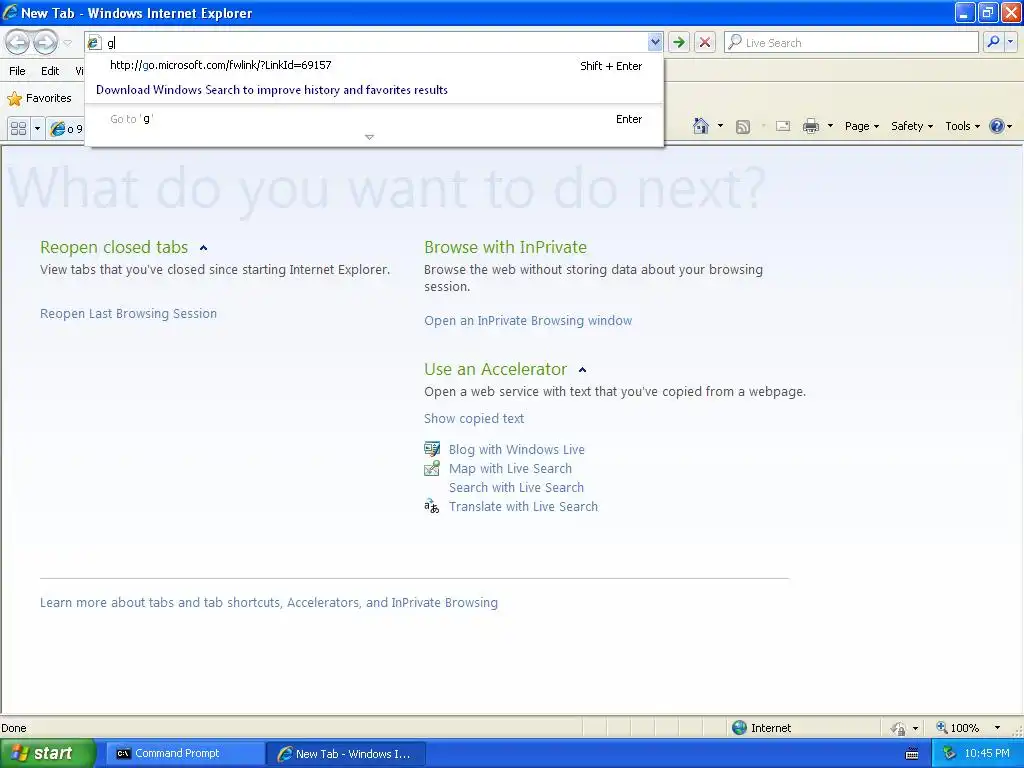1024x768 pixels.
Task: Expand the autocomplete list with down chevron
Action: 369,137
